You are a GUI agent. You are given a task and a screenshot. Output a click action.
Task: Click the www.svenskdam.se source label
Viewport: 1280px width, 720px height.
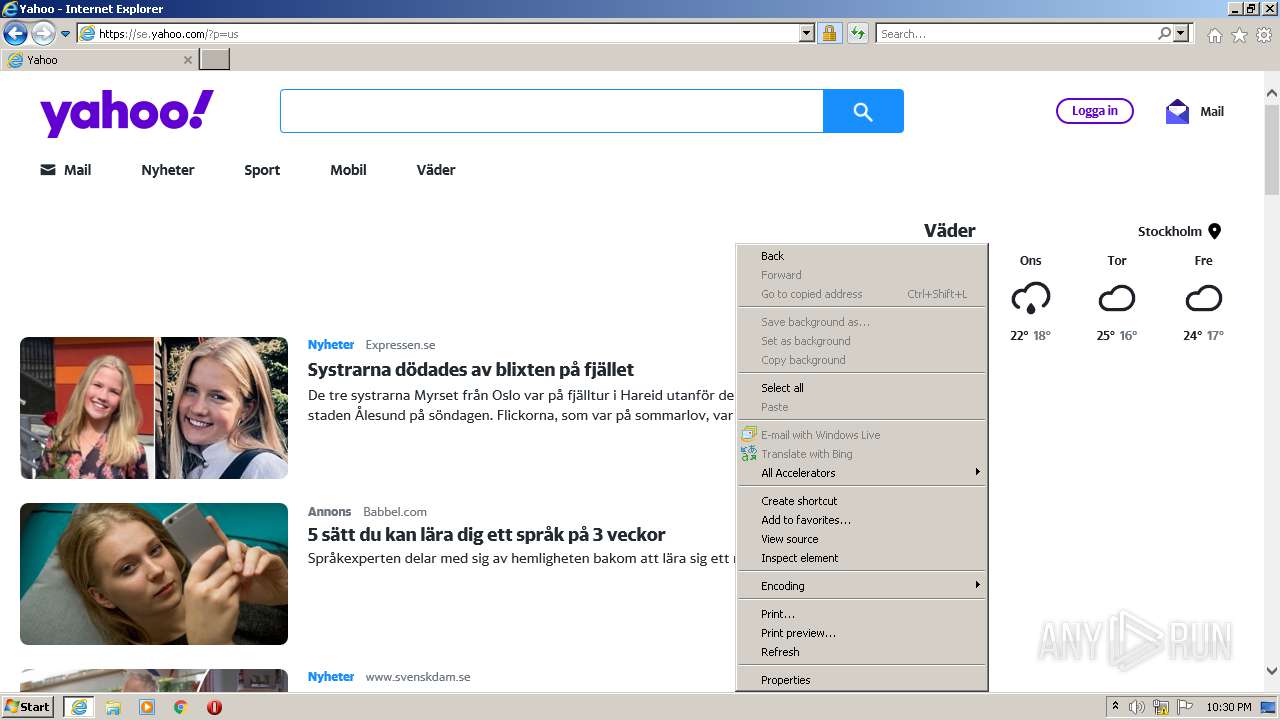click(x=418, y=677)
